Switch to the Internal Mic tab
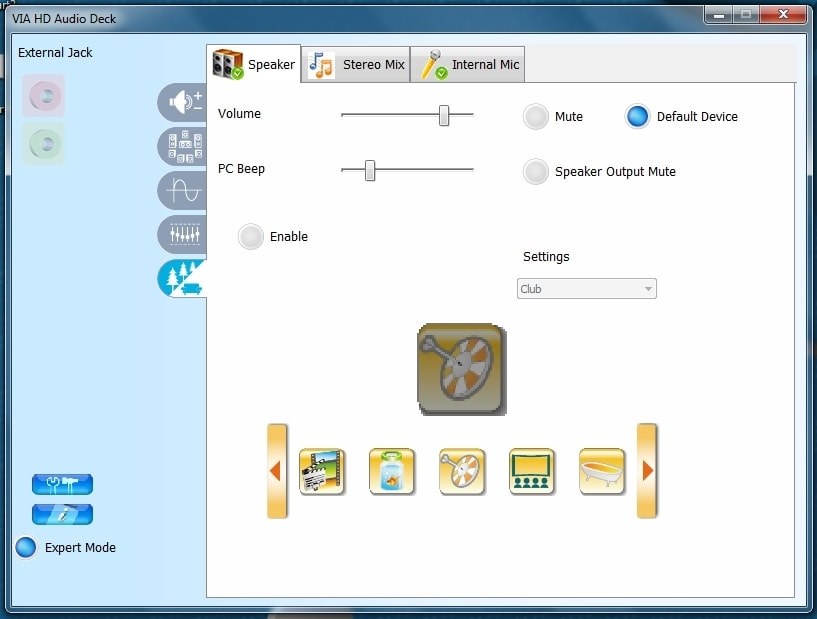The height and width of the screenshot is (619, 817). pos(467,64)
